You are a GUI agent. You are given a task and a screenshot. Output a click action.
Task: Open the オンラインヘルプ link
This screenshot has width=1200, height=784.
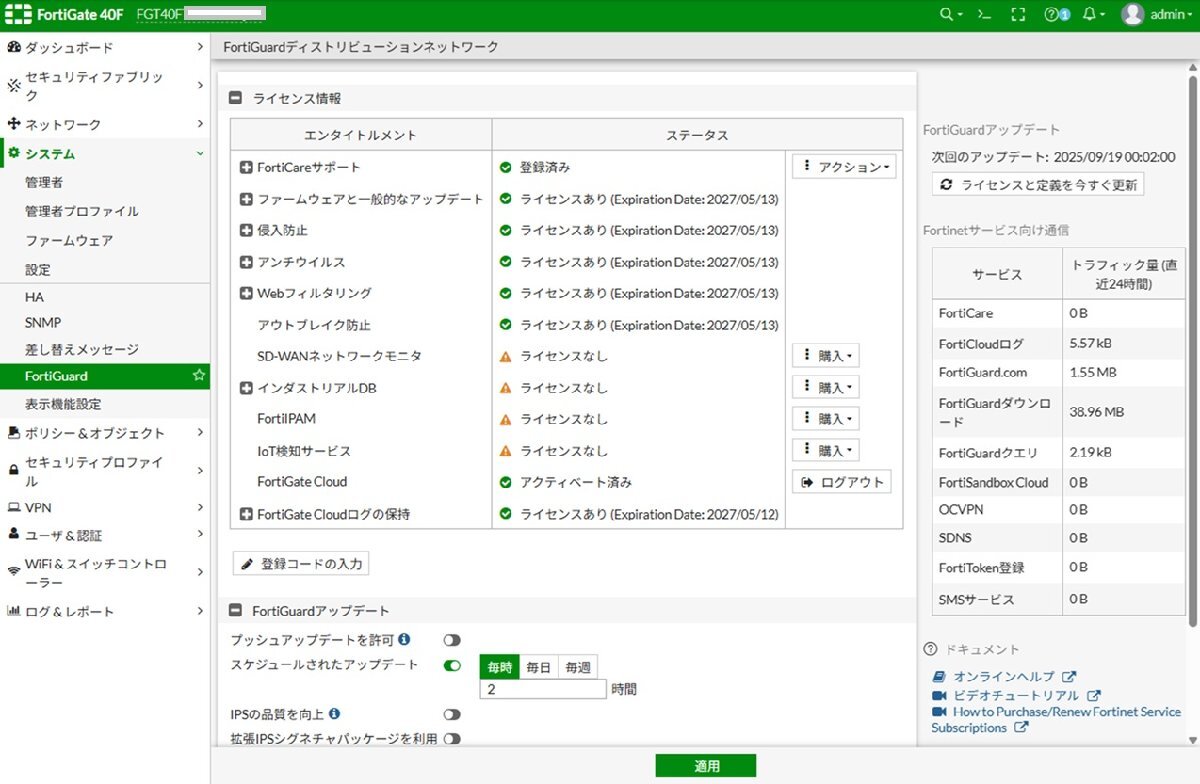point(1003,676)
